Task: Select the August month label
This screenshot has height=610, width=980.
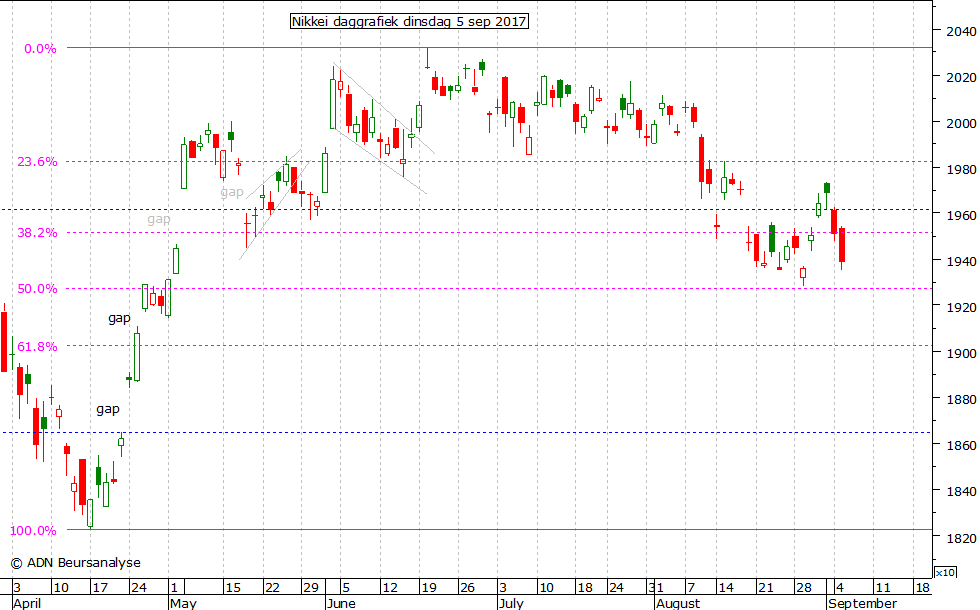Action: (x=678, y=603)
